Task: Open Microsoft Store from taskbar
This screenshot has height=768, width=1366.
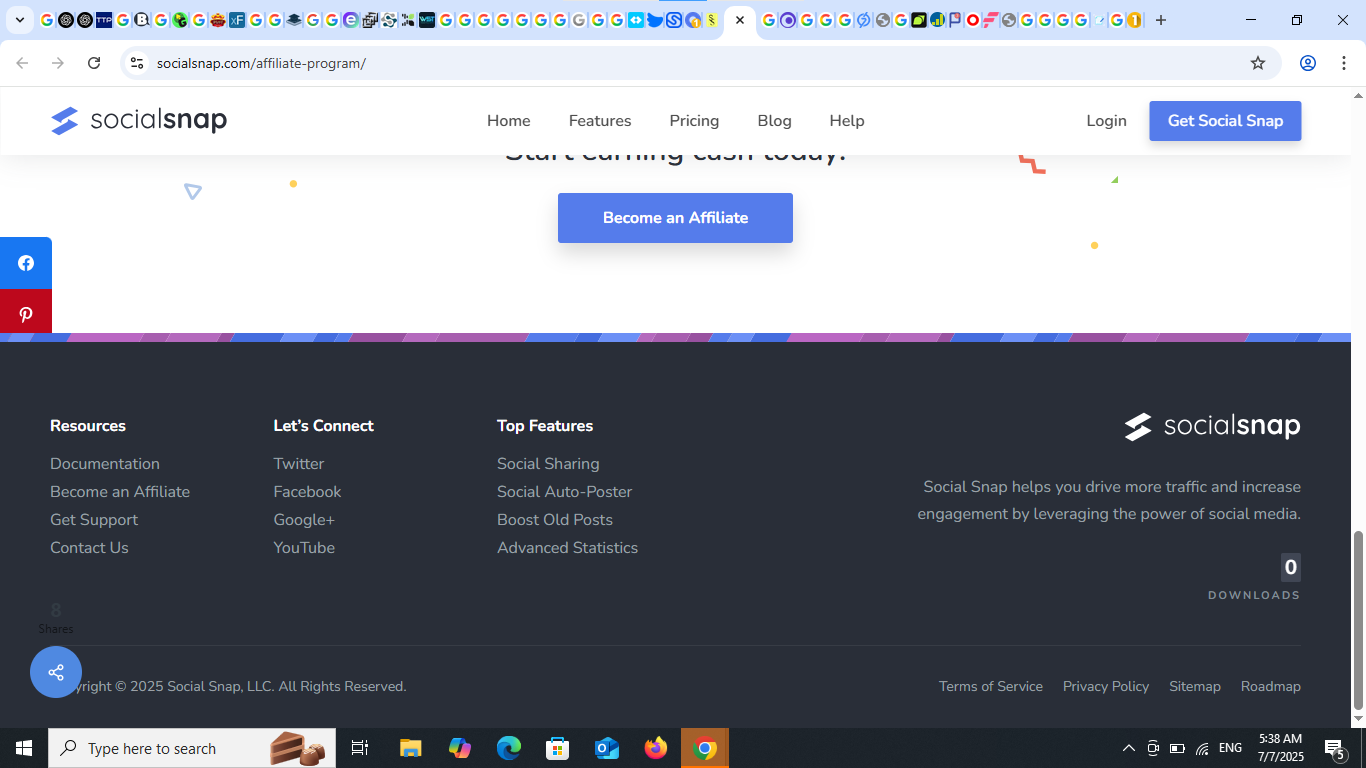Action: click(x=558, y=748)
